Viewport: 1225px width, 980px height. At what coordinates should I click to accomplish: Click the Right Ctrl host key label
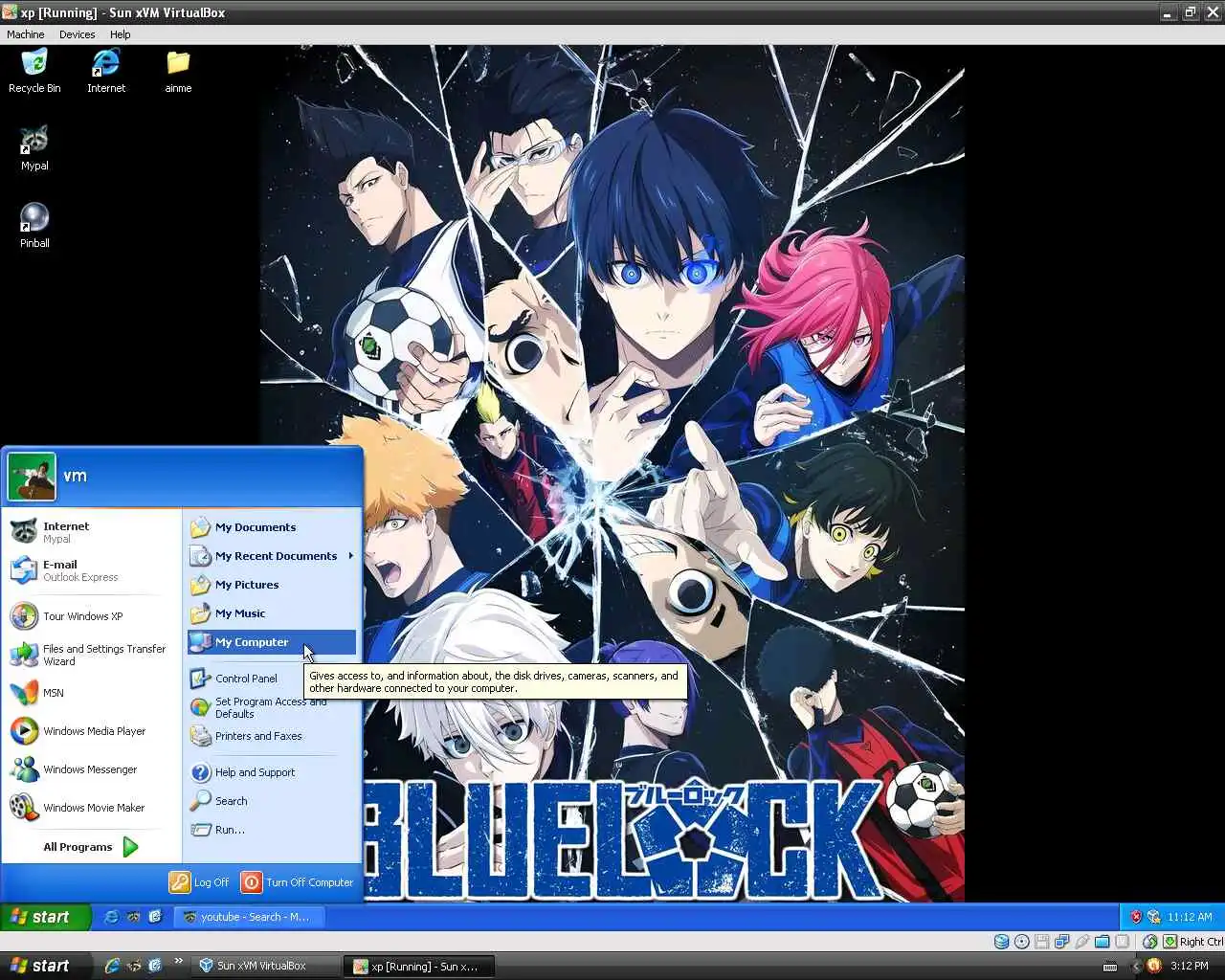[1201, 942]
